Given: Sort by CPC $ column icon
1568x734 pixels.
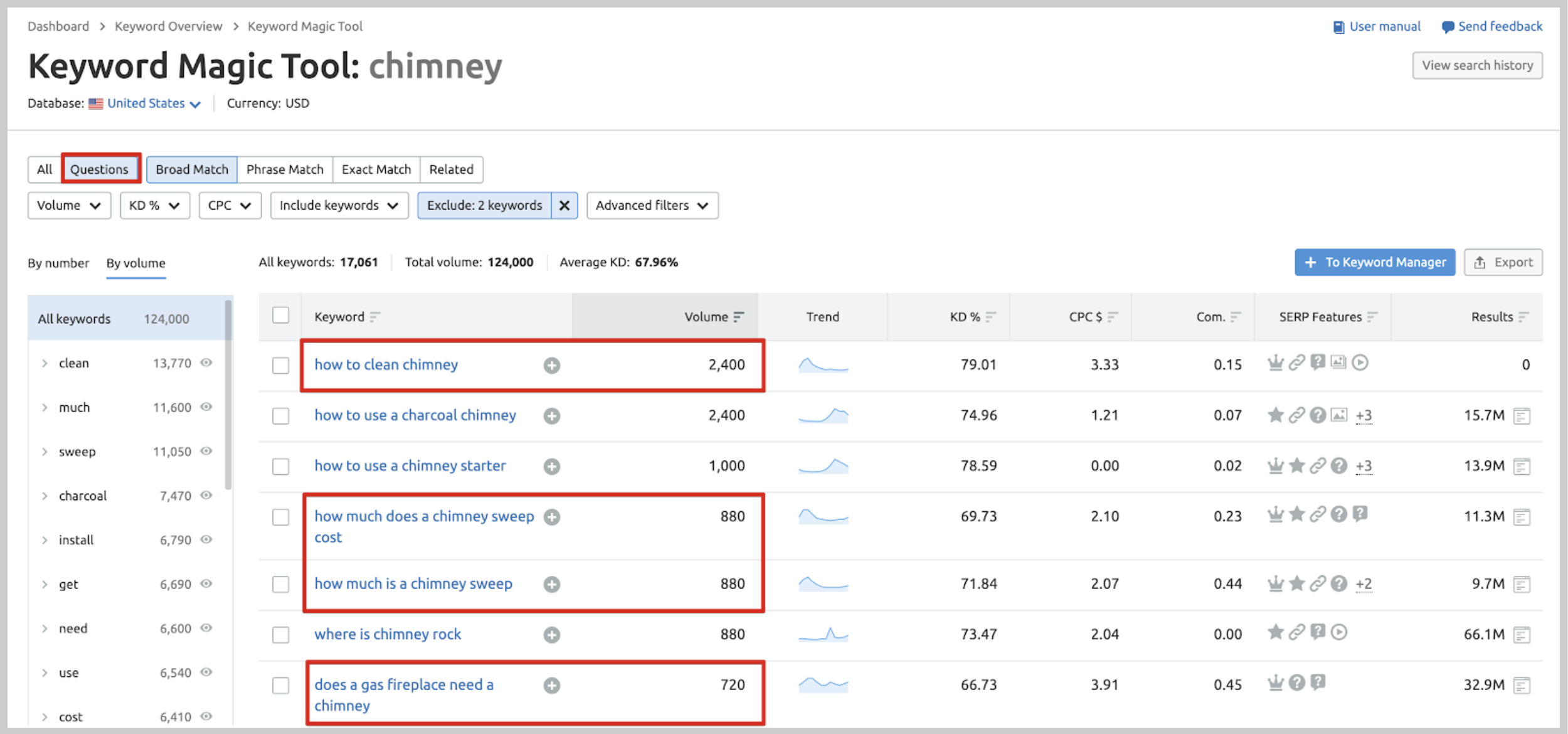Looking at the screenshot, I should coord(1112,317).
